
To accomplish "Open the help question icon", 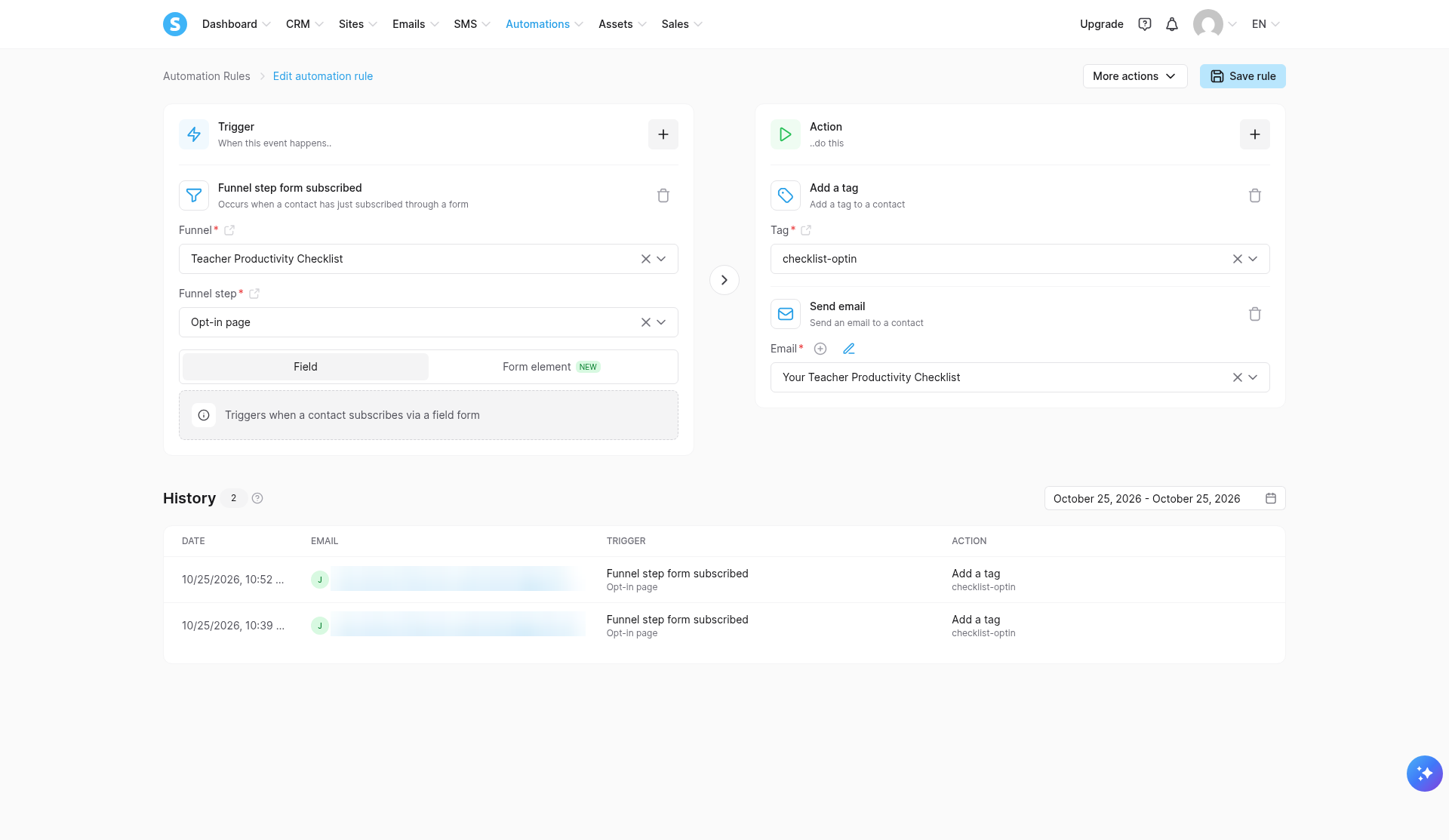I will (x=1145, y=24).
